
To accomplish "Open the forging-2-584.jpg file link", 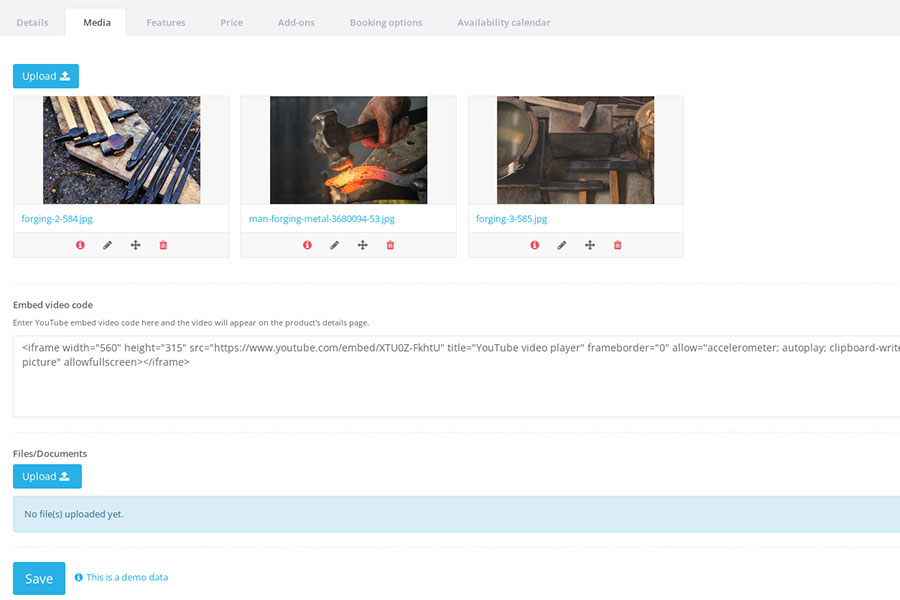I will (57, 219).
